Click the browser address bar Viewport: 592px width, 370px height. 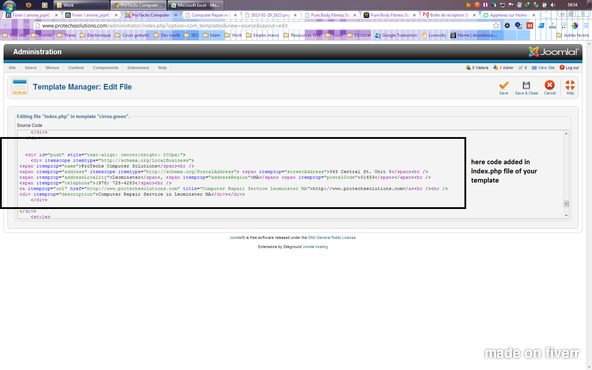click(x=264, y=26)
